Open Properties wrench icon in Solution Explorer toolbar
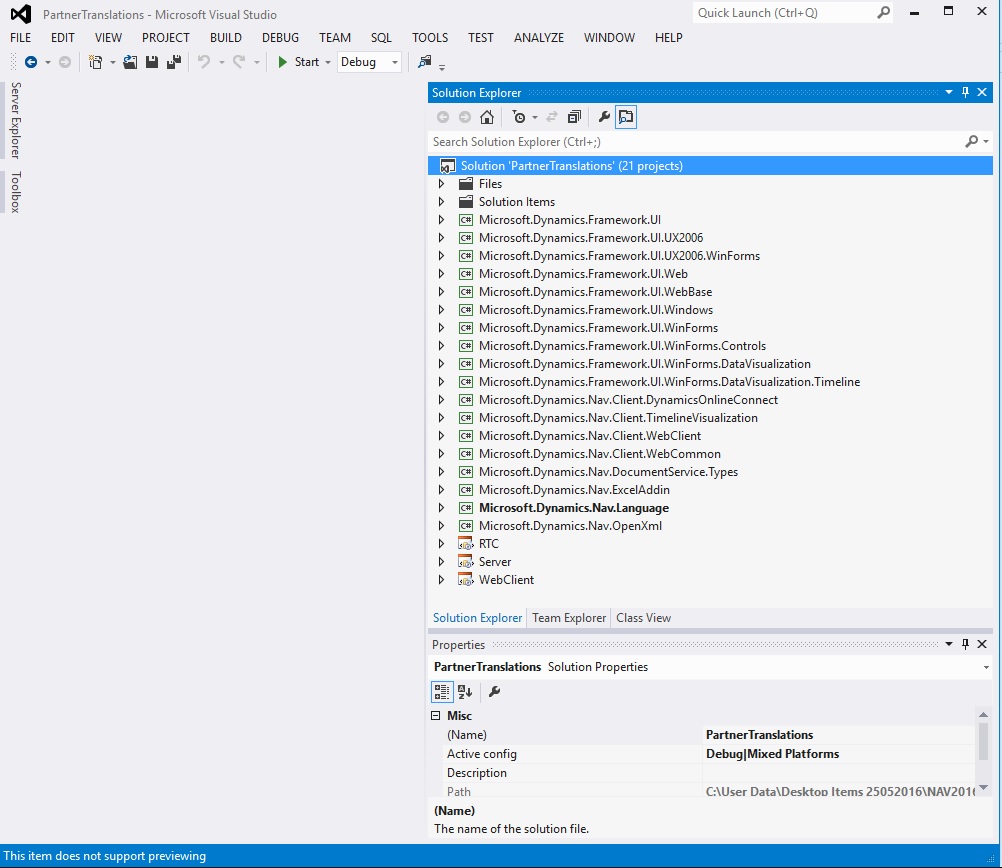The image size is (1002, 868). click(604, 117)
